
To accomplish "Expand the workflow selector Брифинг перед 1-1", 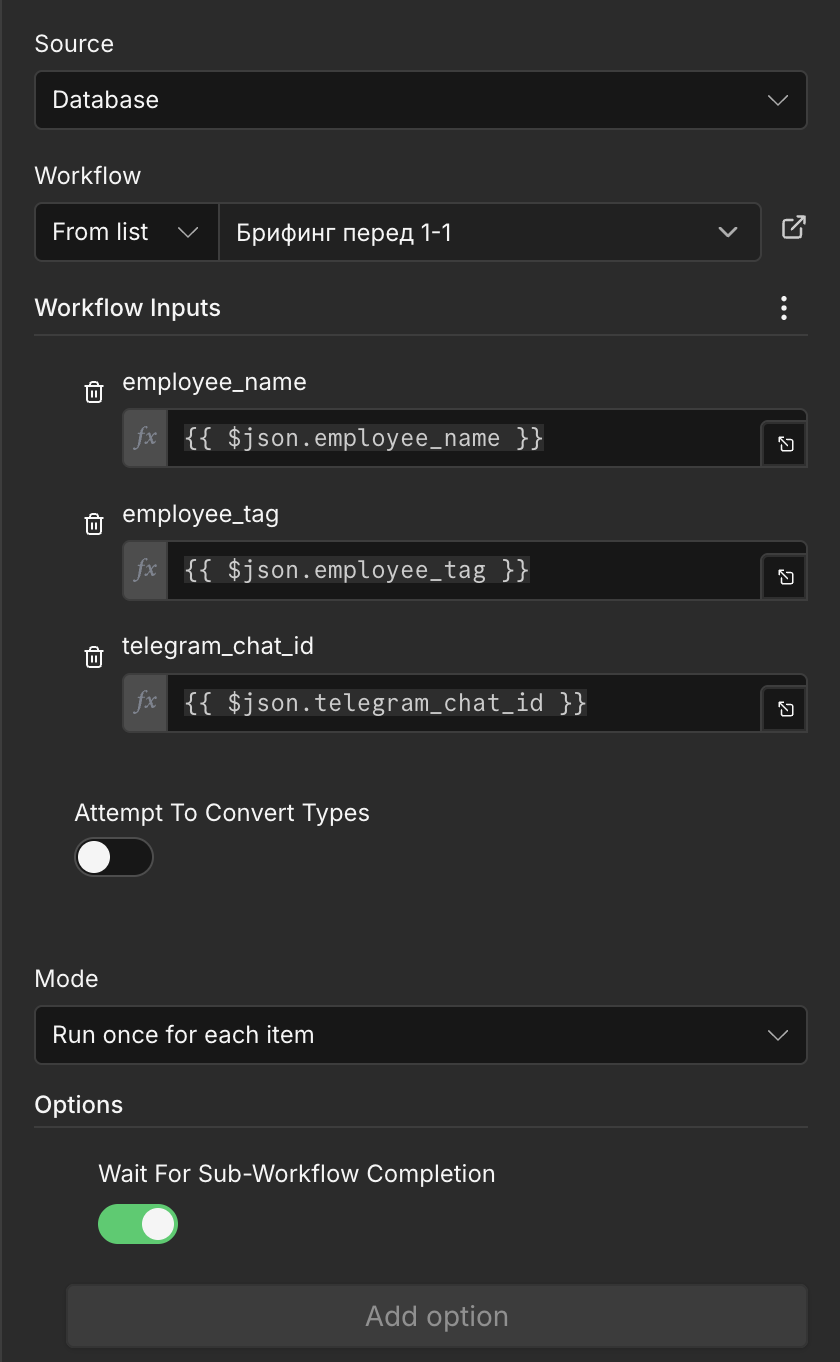I will [x=488, y=233].
